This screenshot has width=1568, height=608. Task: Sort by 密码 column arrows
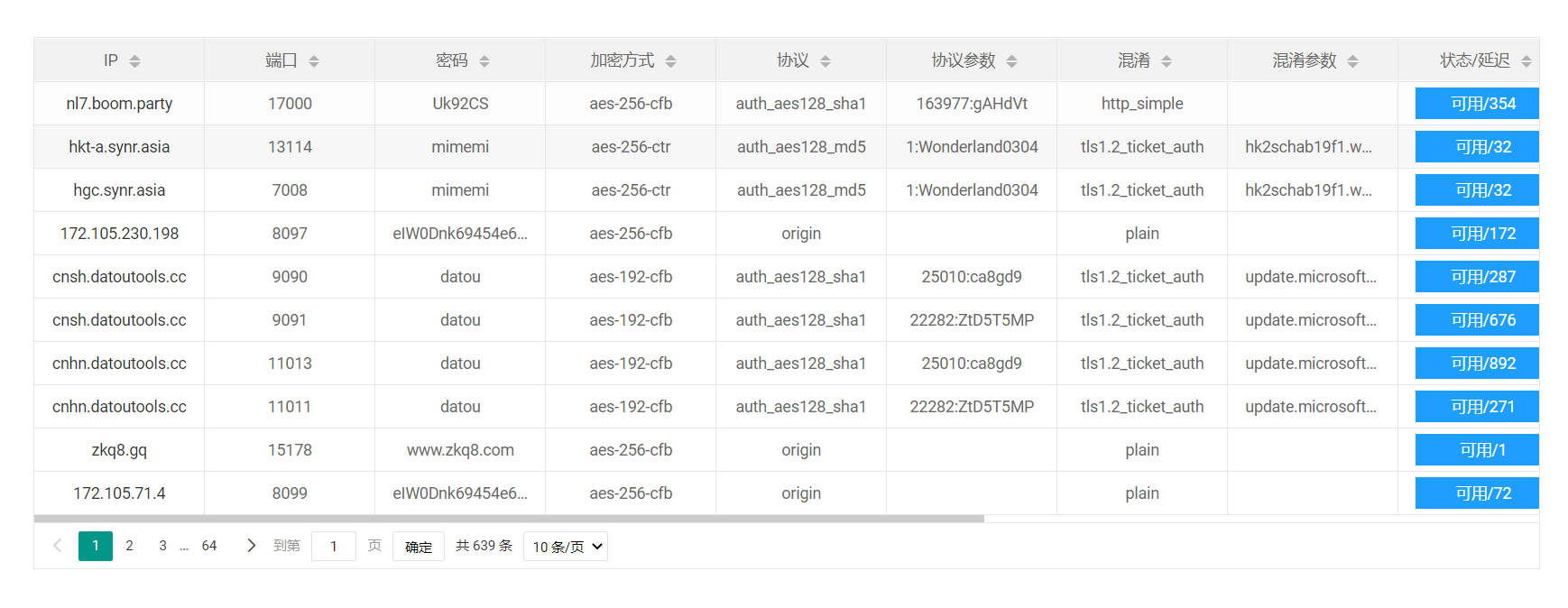(484, 61)
